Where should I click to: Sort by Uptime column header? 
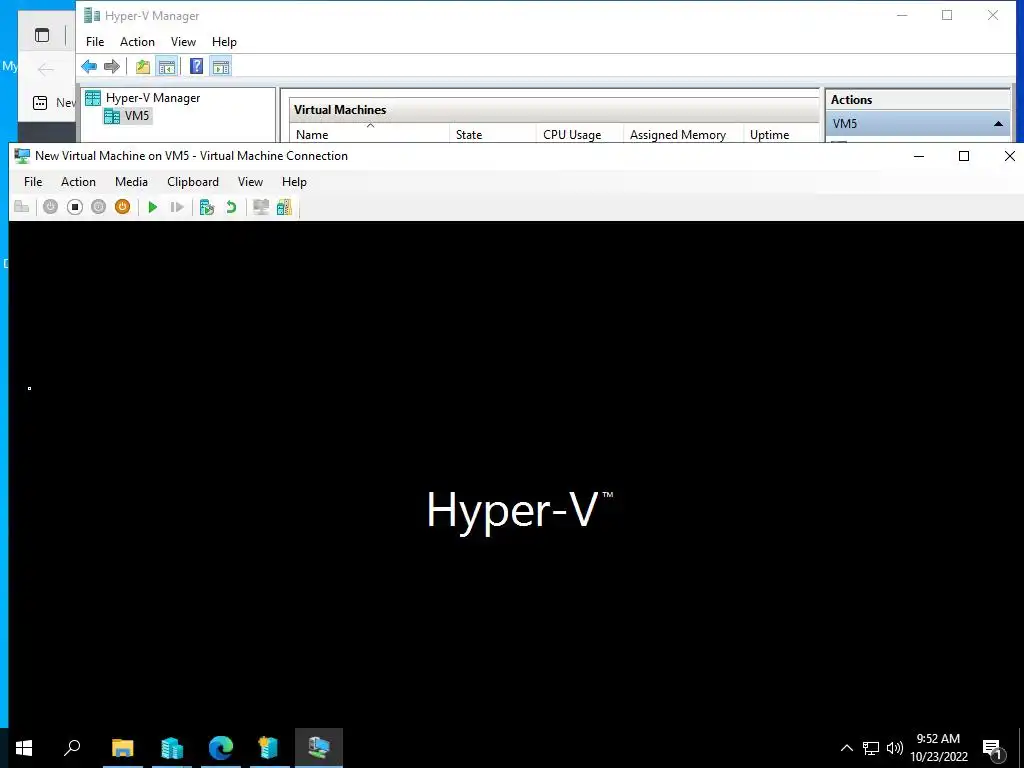(781, 135)
